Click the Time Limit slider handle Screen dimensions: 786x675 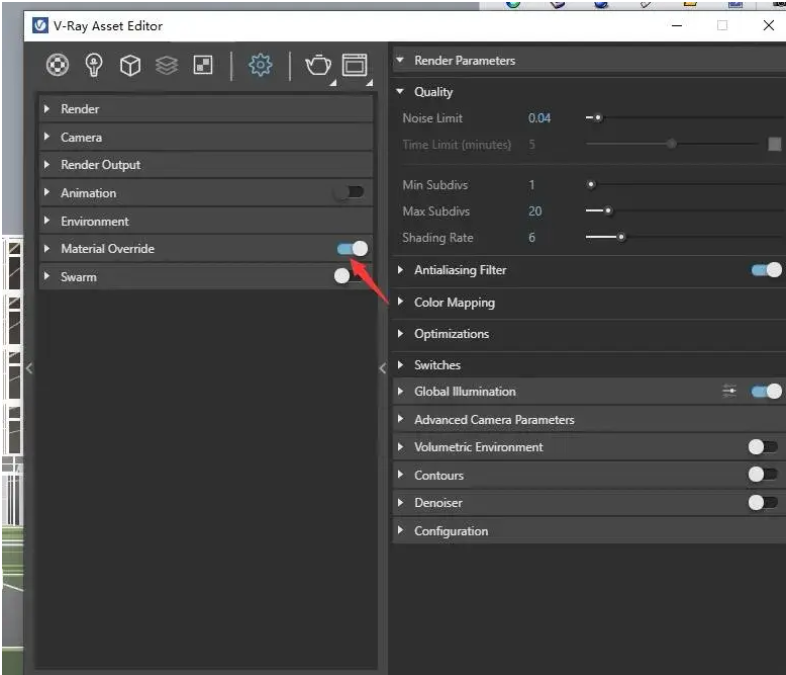coord(672,144)
